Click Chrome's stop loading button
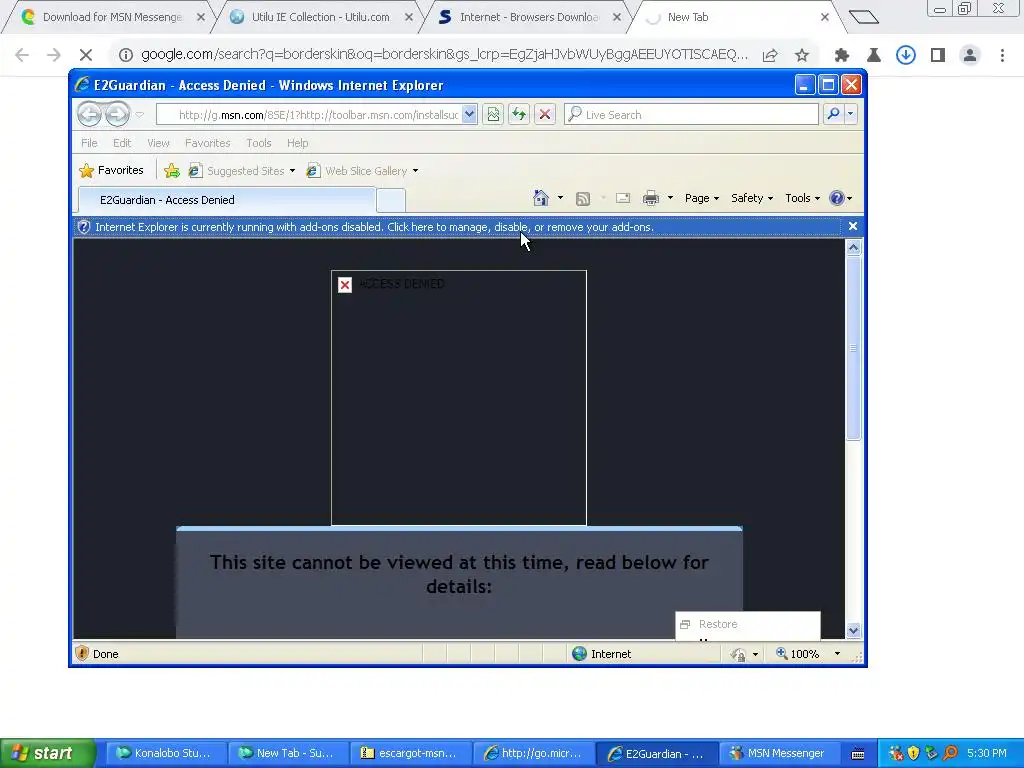This screenshot has height=768, width=1024. 86,55
